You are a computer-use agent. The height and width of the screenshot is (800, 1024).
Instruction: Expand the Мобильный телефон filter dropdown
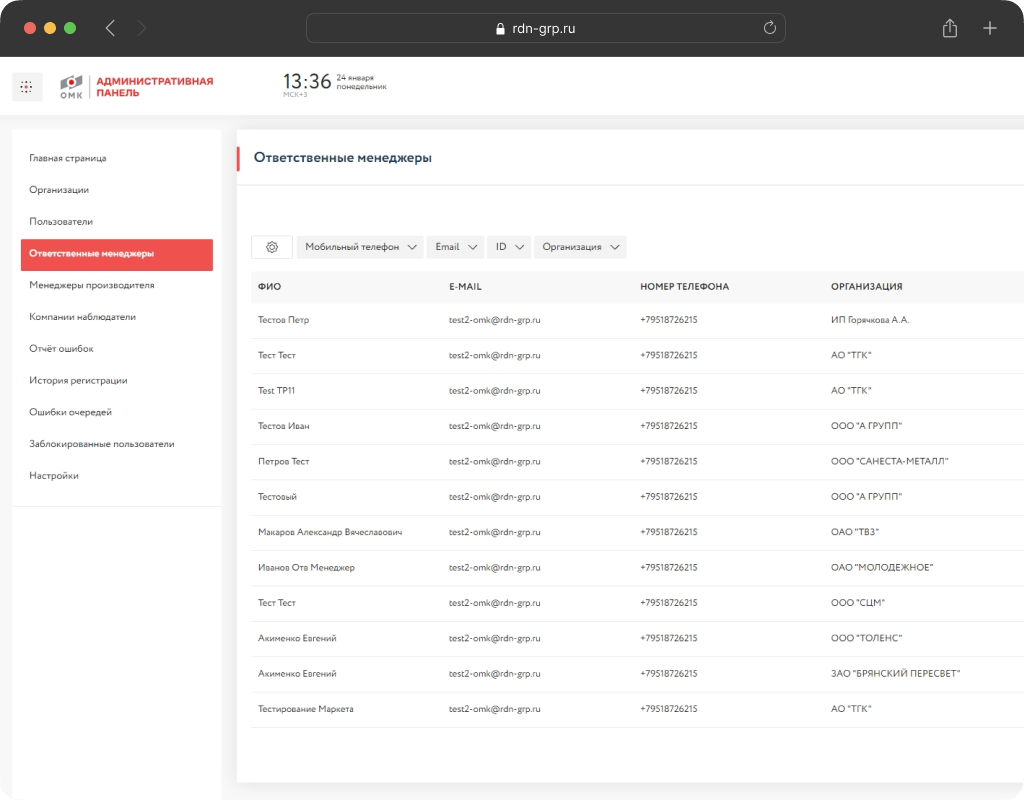(360, 247)
